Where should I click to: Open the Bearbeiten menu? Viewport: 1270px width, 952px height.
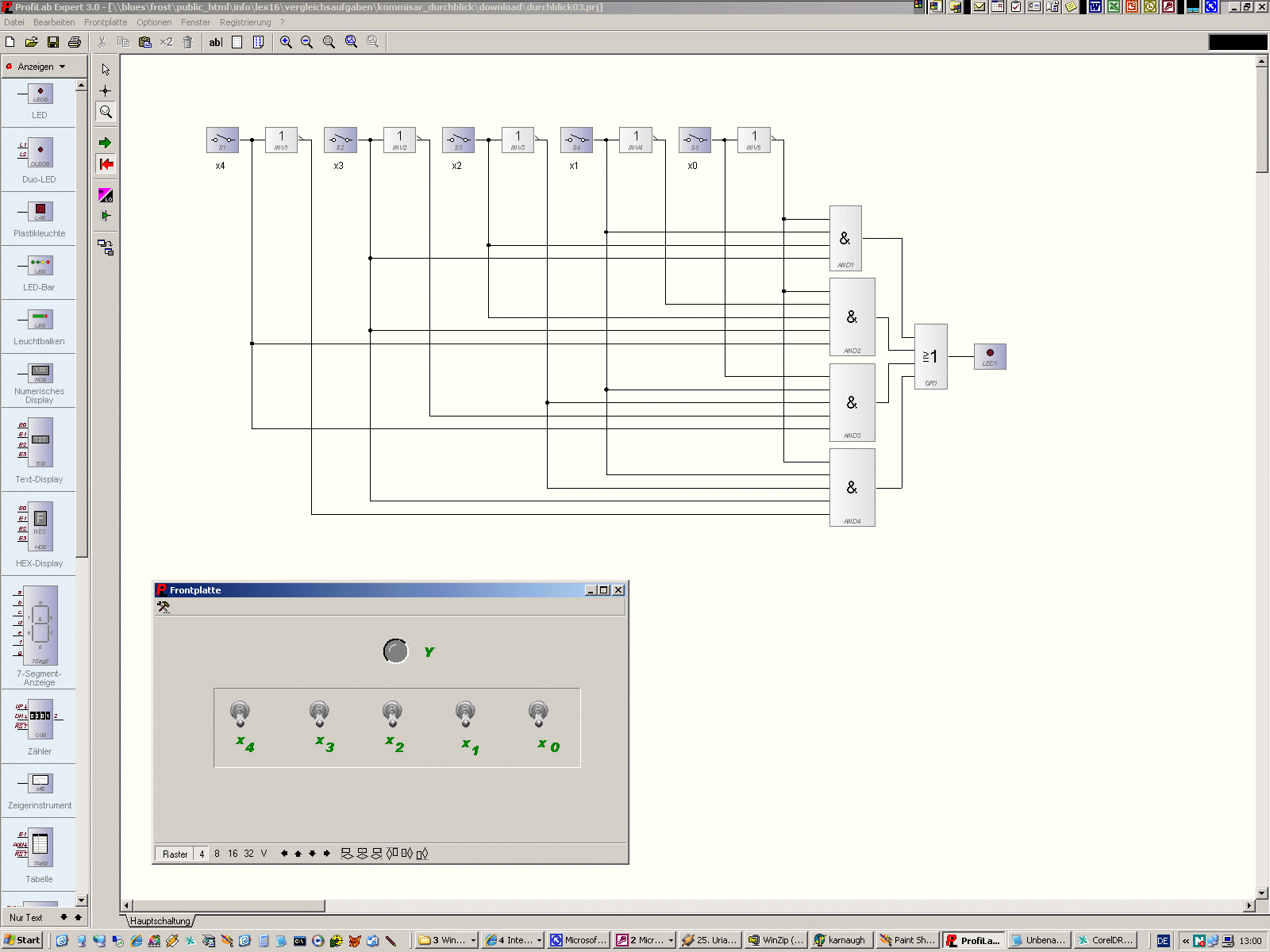[x=54, y=22]
